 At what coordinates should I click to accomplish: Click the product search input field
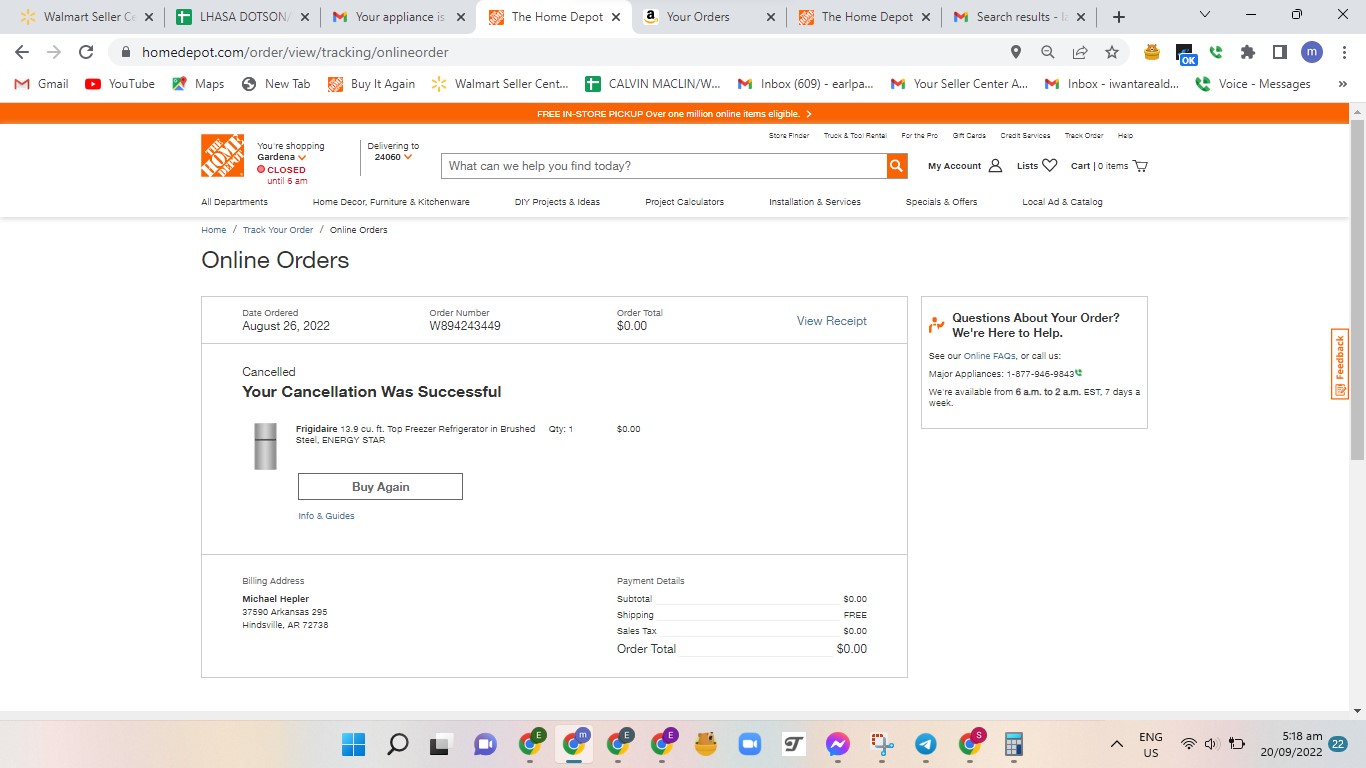(664, 166)
